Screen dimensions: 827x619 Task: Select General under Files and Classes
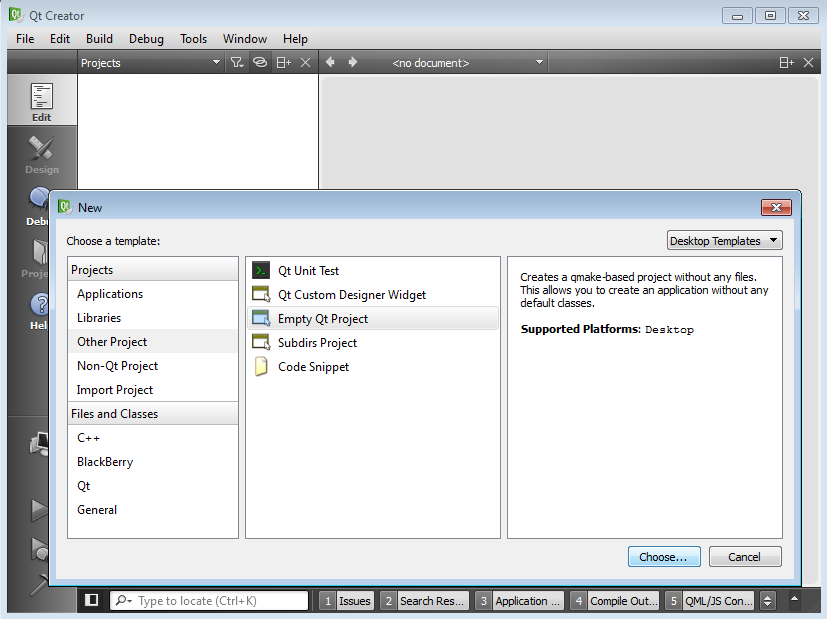point(153,510)
